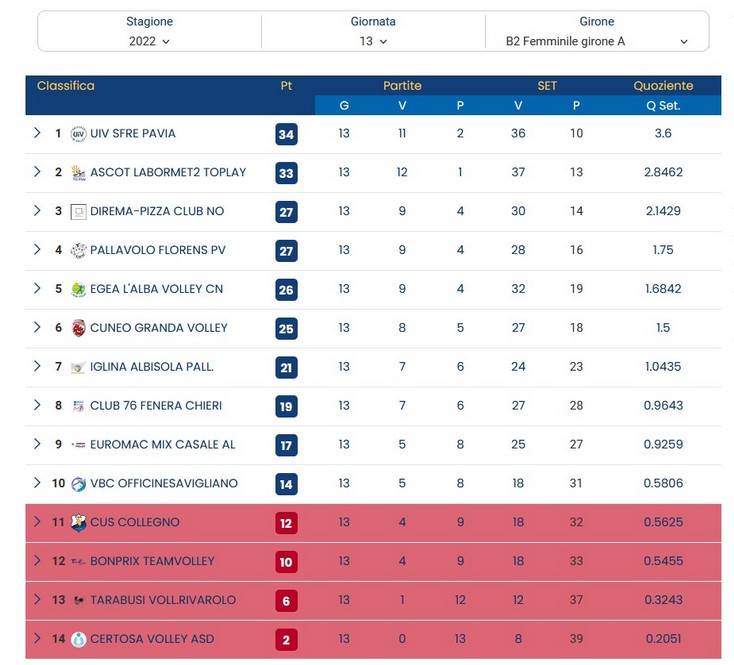The width and height of the screenshot is (734, 665).
Task: Click the red 10 points badge
Action: [286, 562]
